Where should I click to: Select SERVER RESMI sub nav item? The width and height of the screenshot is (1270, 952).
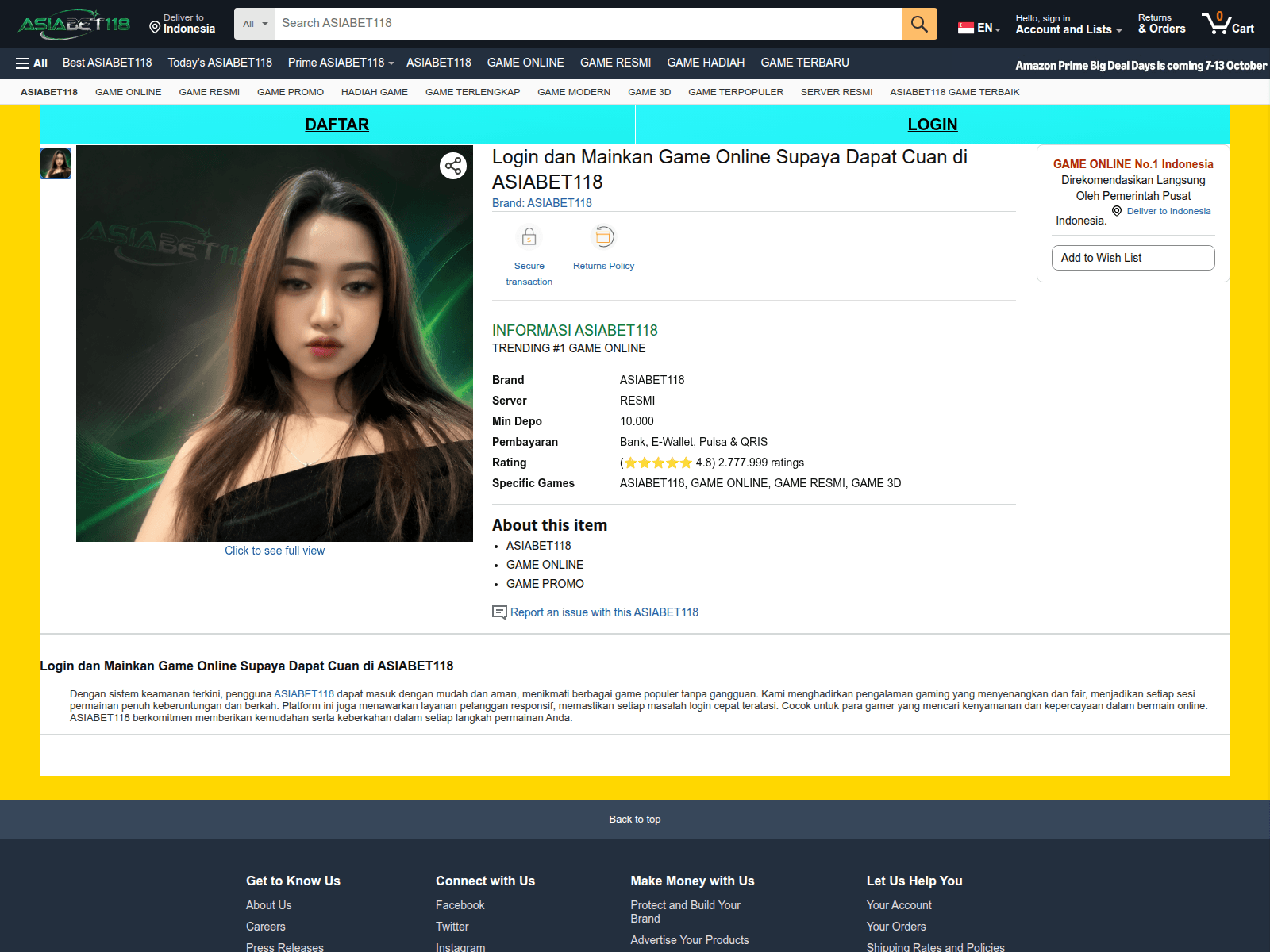pyautogui.click(x=837, y=92)
